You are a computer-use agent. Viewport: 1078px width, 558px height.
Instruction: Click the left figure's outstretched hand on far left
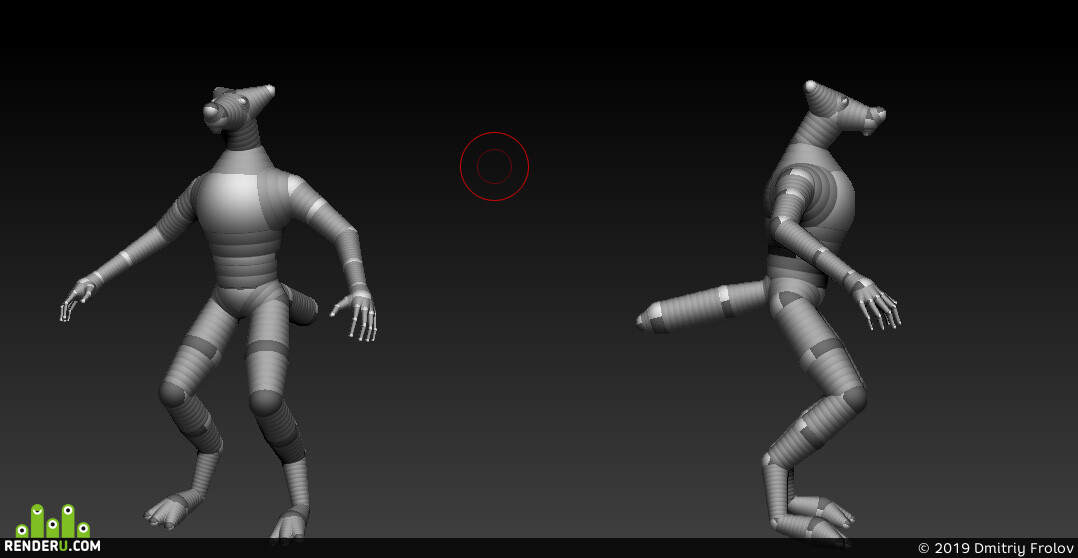tap(77, 297)
